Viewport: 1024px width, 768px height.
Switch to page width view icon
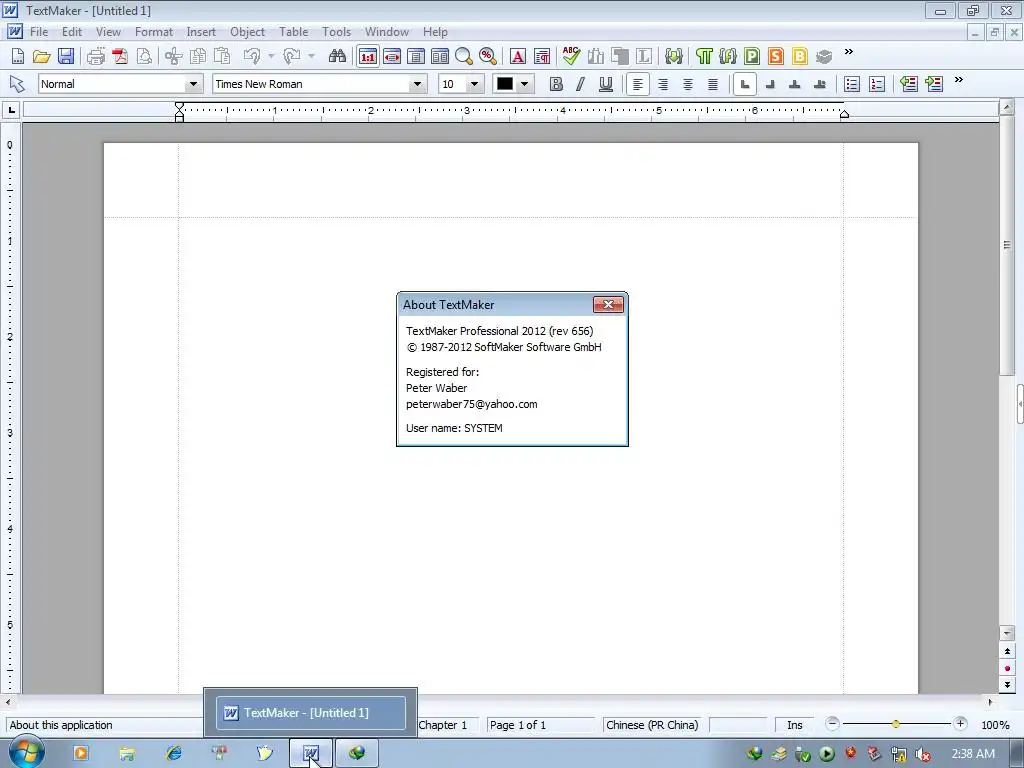click(392, 56)
